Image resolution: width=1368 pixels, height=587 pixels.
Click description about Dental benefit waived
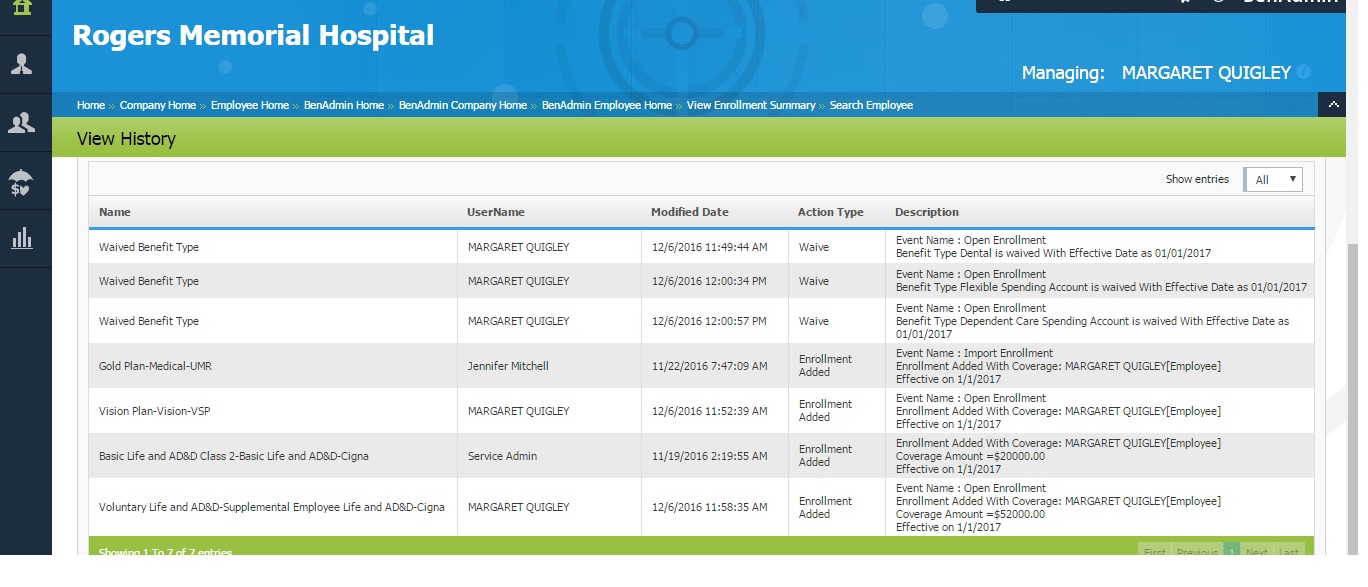[1053, 247]
